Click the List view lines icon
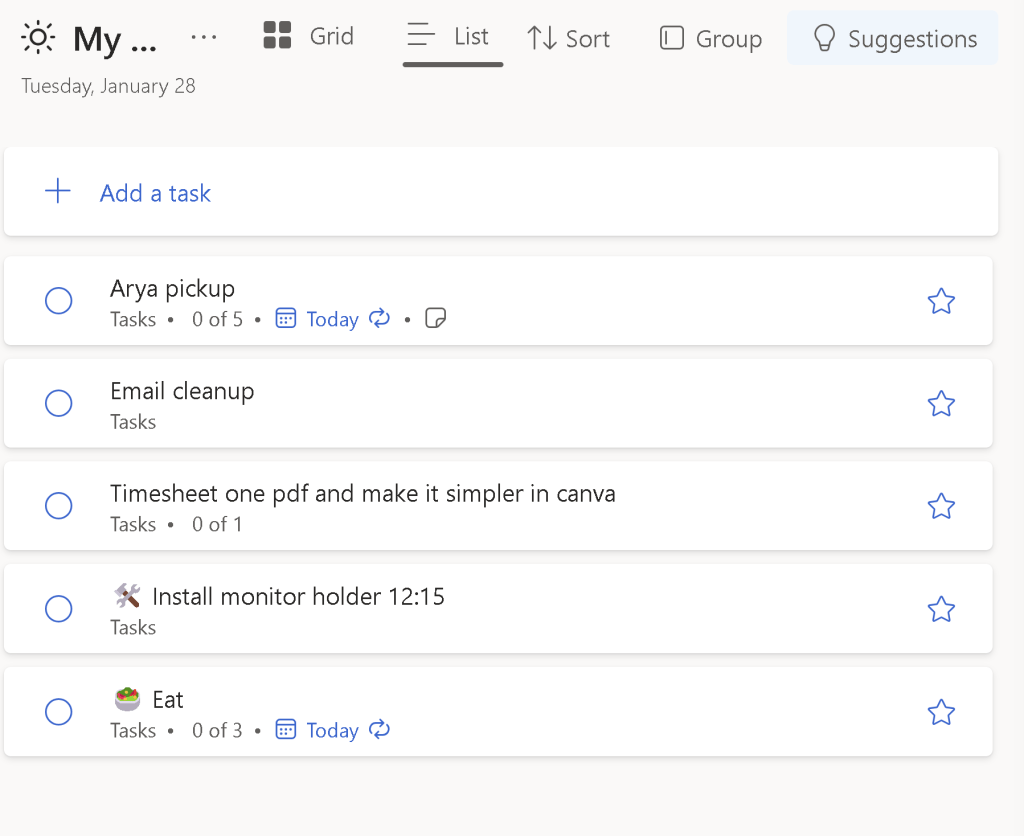The width and height of the screenshot is (1024, 836). tap(421, 35)
